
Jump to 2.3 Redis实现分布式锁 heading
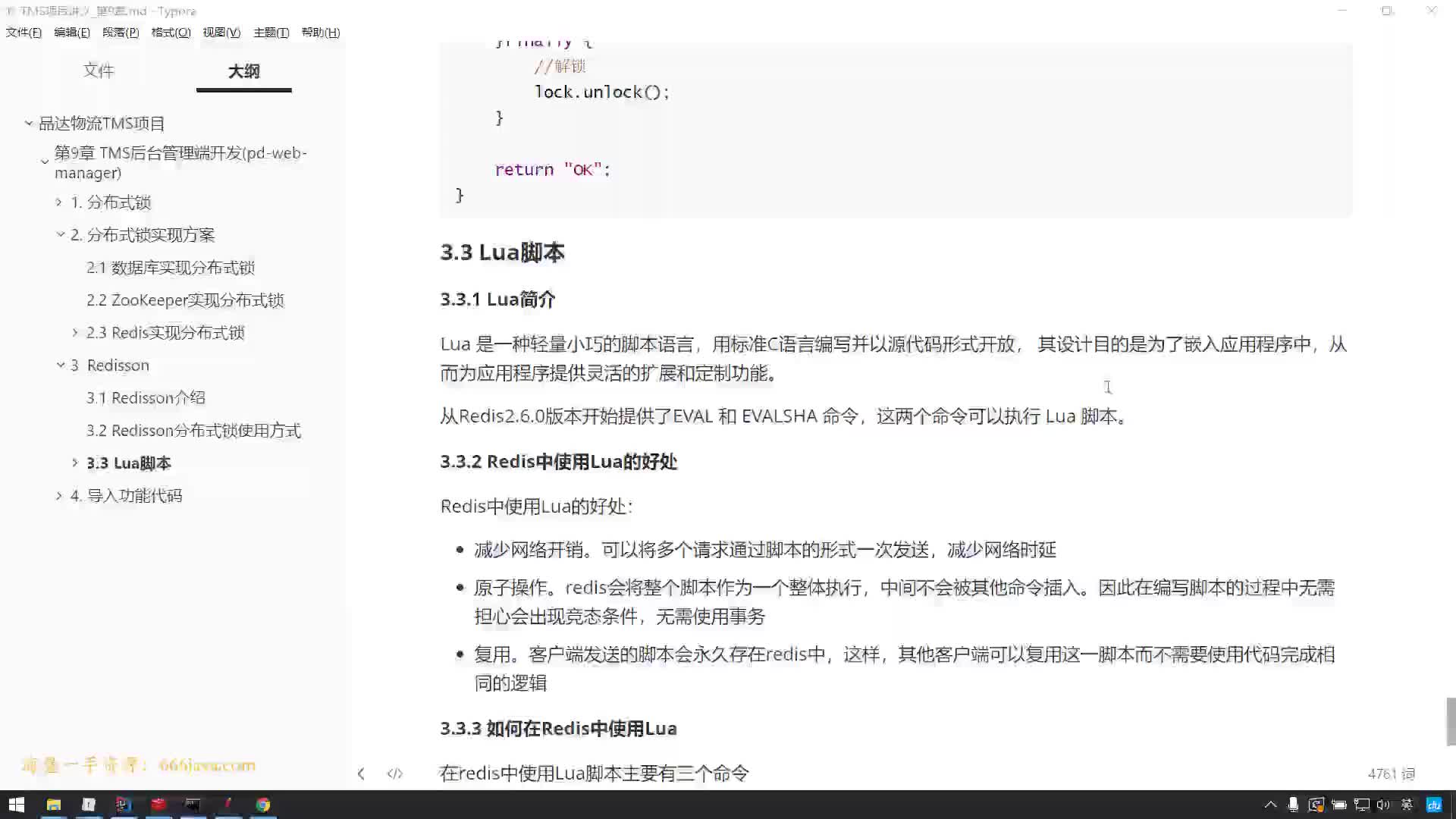pyautogui.click(x=165, y=333)
